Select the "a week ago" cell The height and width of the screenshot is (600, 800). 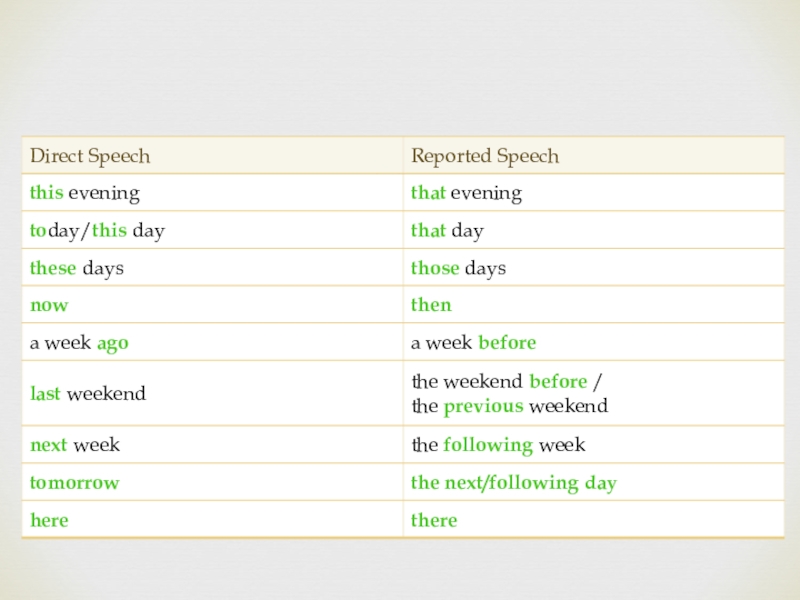[79, 343]
